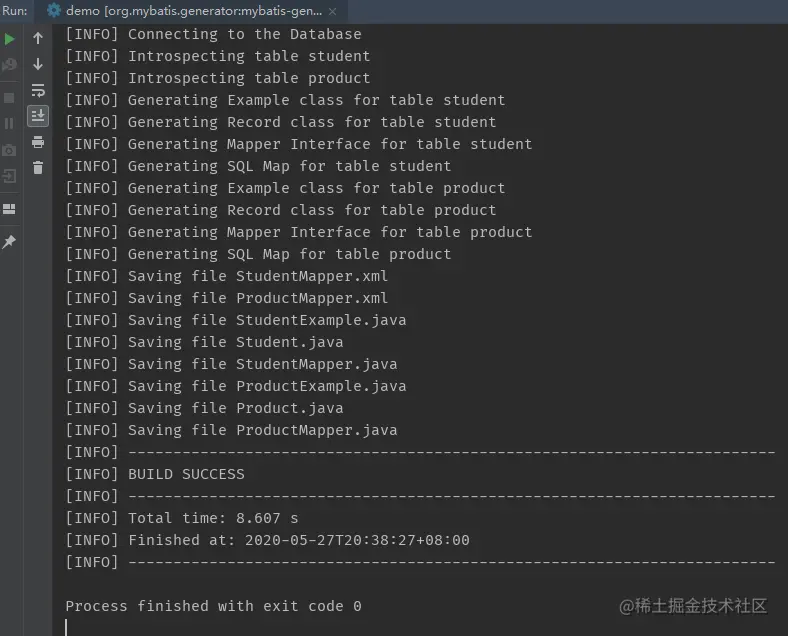Toggle scroll to end of console
This screenshot has height=636, width=788.
(x=38, y=116)
